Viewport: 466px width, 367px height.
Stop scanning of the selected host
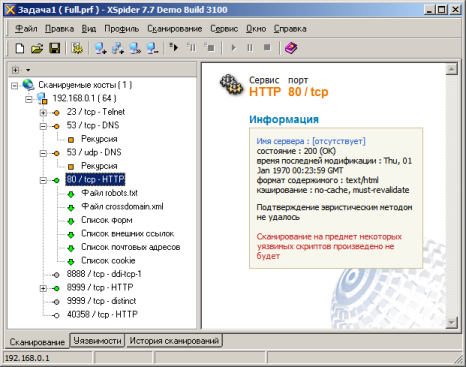(x=209, y=48)
